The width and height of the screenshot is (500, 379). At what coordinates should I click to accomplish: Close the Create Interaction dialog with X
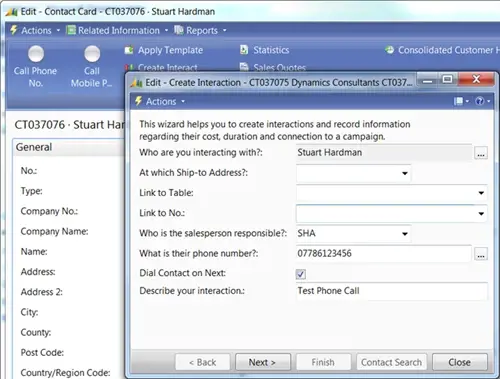(476, 79)
